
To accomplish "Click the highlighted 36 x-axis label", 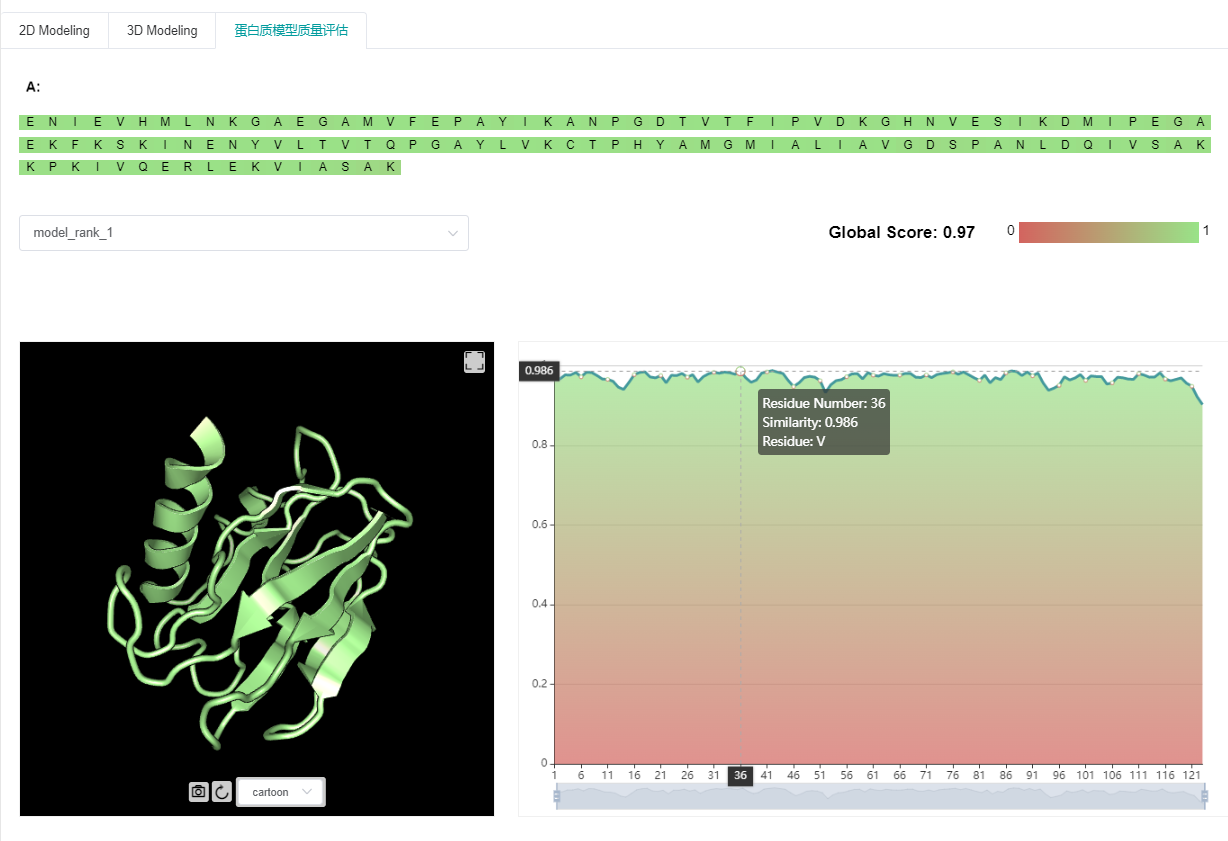I will (740, 776).
